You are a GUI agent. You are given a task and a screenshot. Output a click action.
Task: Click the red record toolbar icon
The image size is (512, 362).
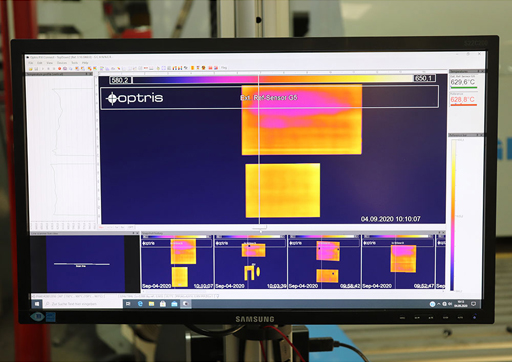[60, 68]
